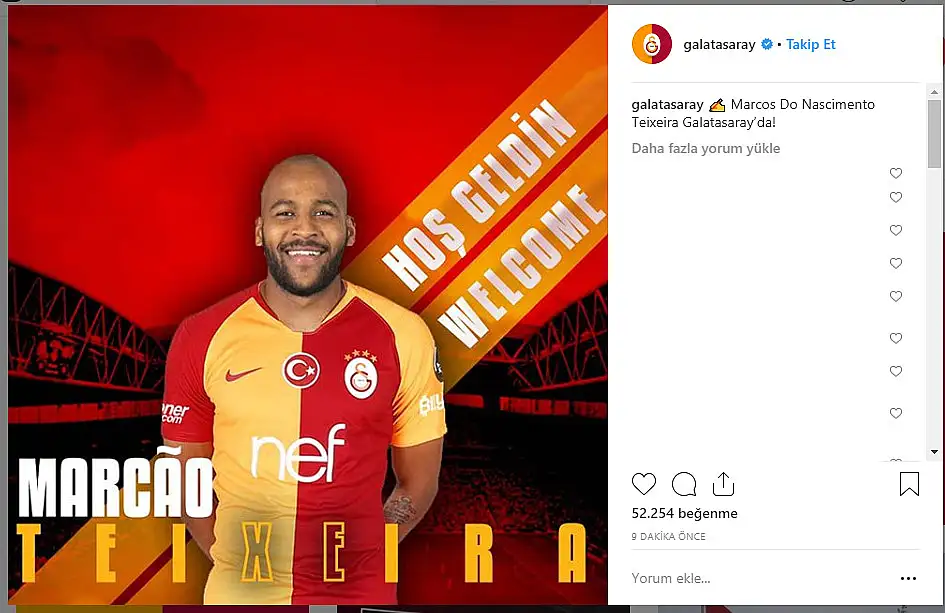The image size is (945, 613).
Task: Click the comments scrollbar thumb
Action: 934,134
